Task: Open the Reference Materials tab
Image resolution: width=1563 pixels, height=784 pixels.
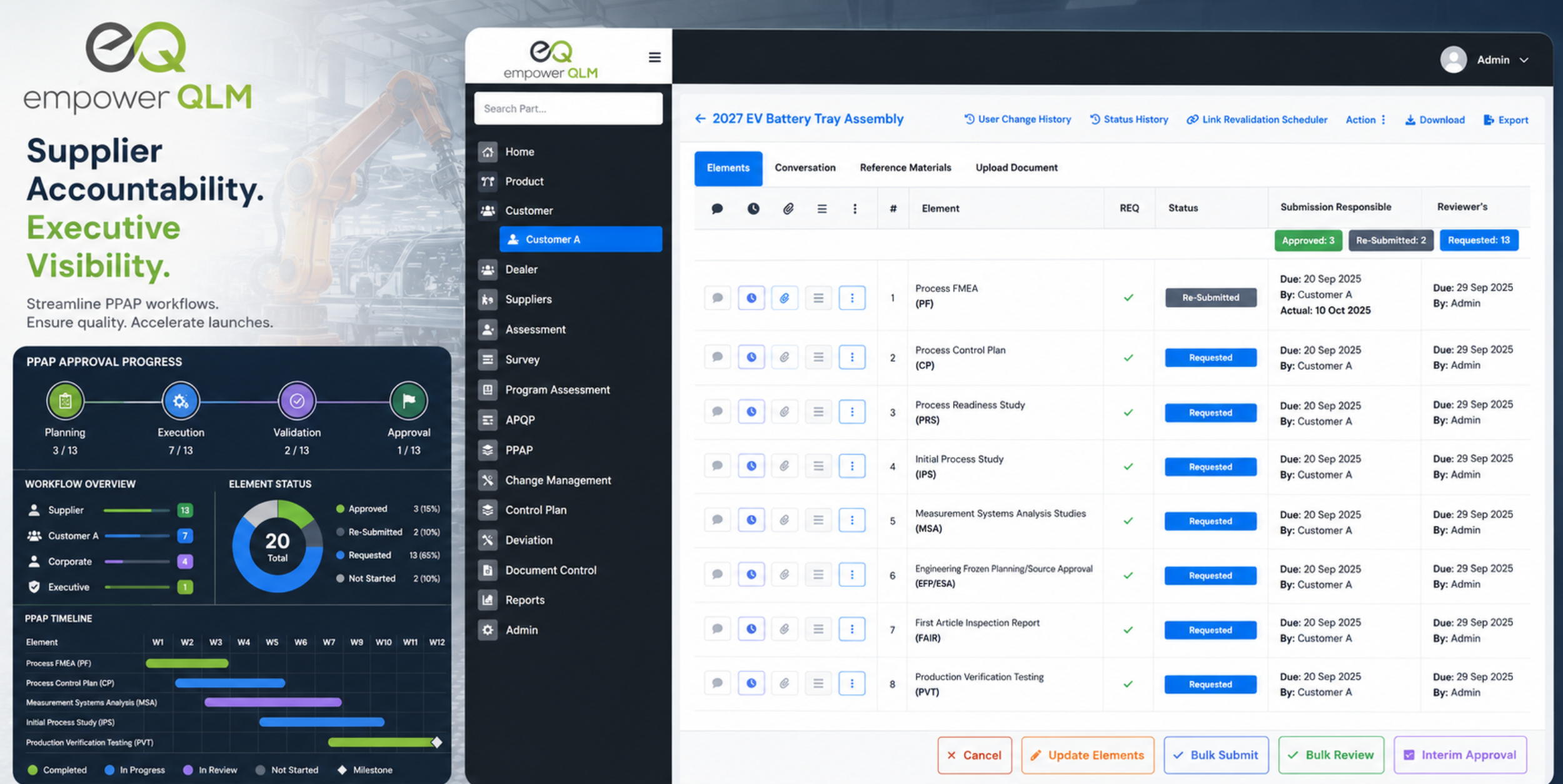Action: (905, 168)
